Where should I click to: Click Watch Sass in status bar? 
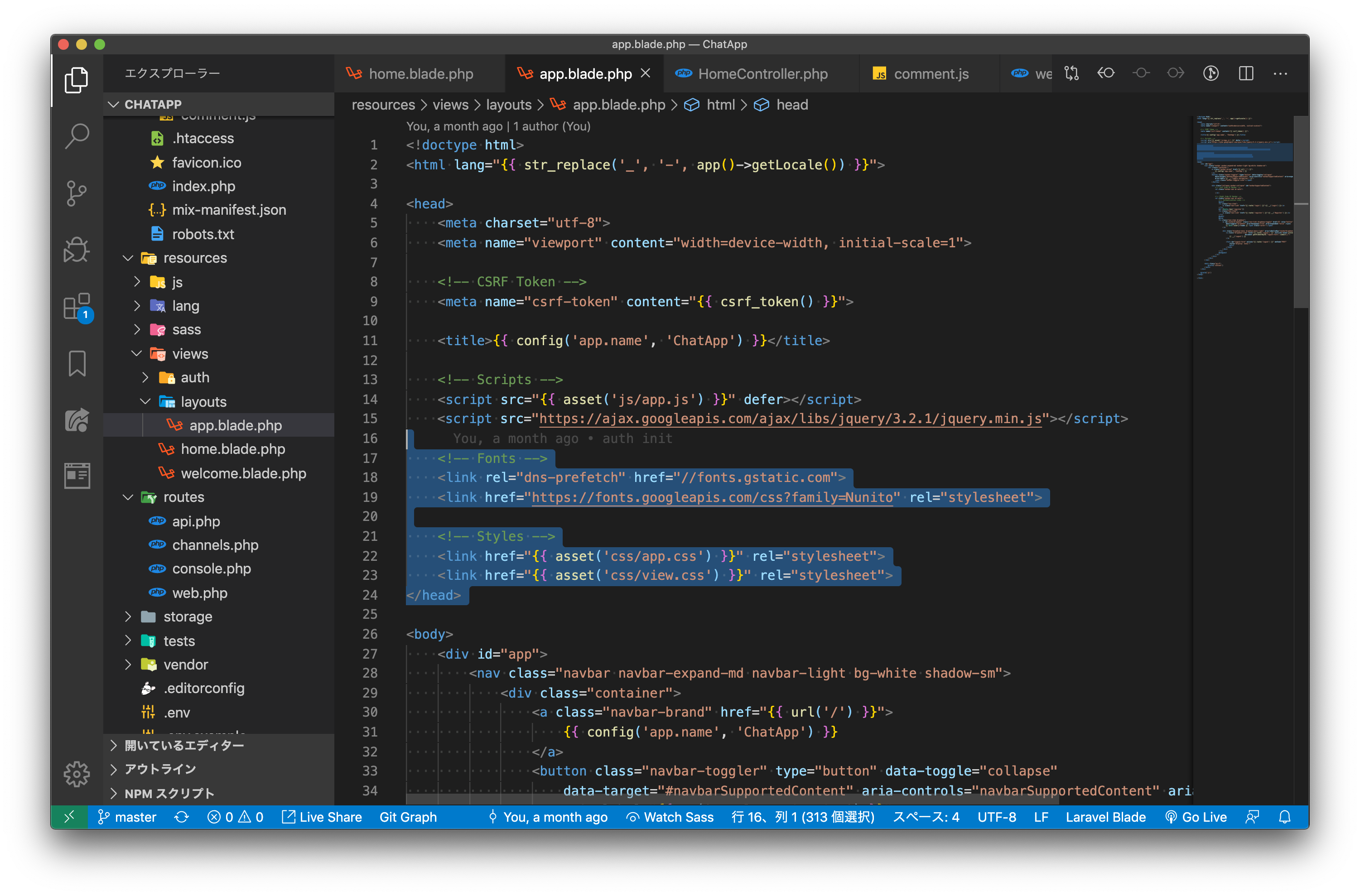tap(670, 817)
